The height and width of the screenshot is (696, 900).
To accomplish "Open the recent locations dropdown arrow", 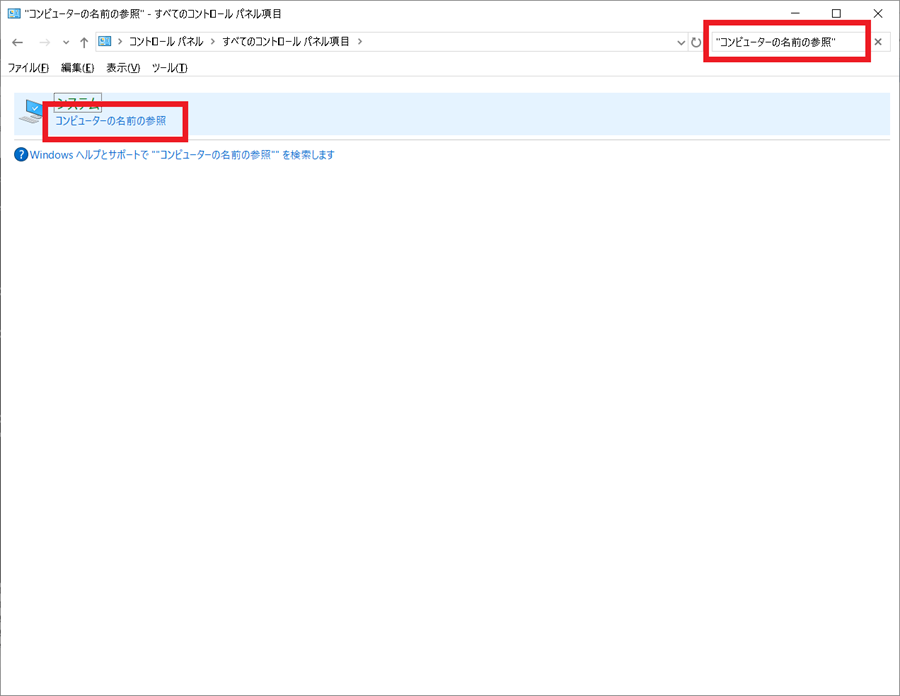I will click(66, 42).
